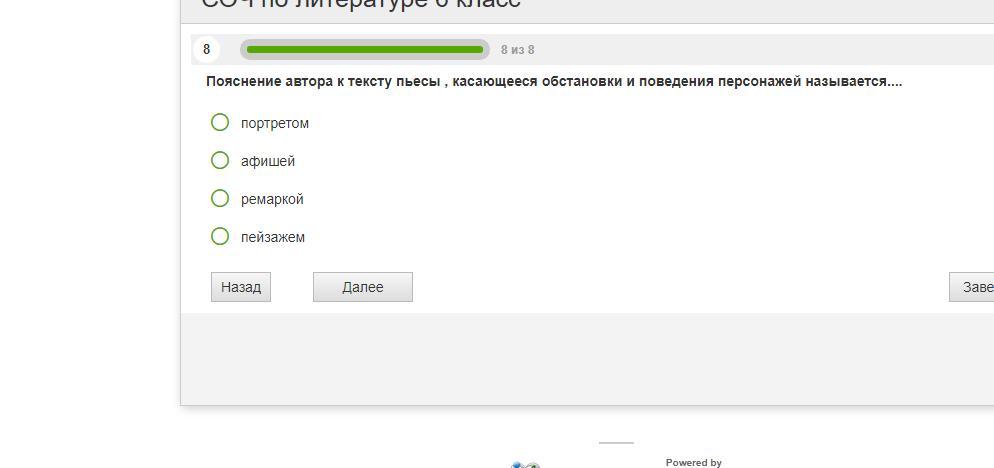Screen dimensions: 994x468
Task: Click the partially visible Завершить button
Action: pyautogui.click(x=972, y=287)
